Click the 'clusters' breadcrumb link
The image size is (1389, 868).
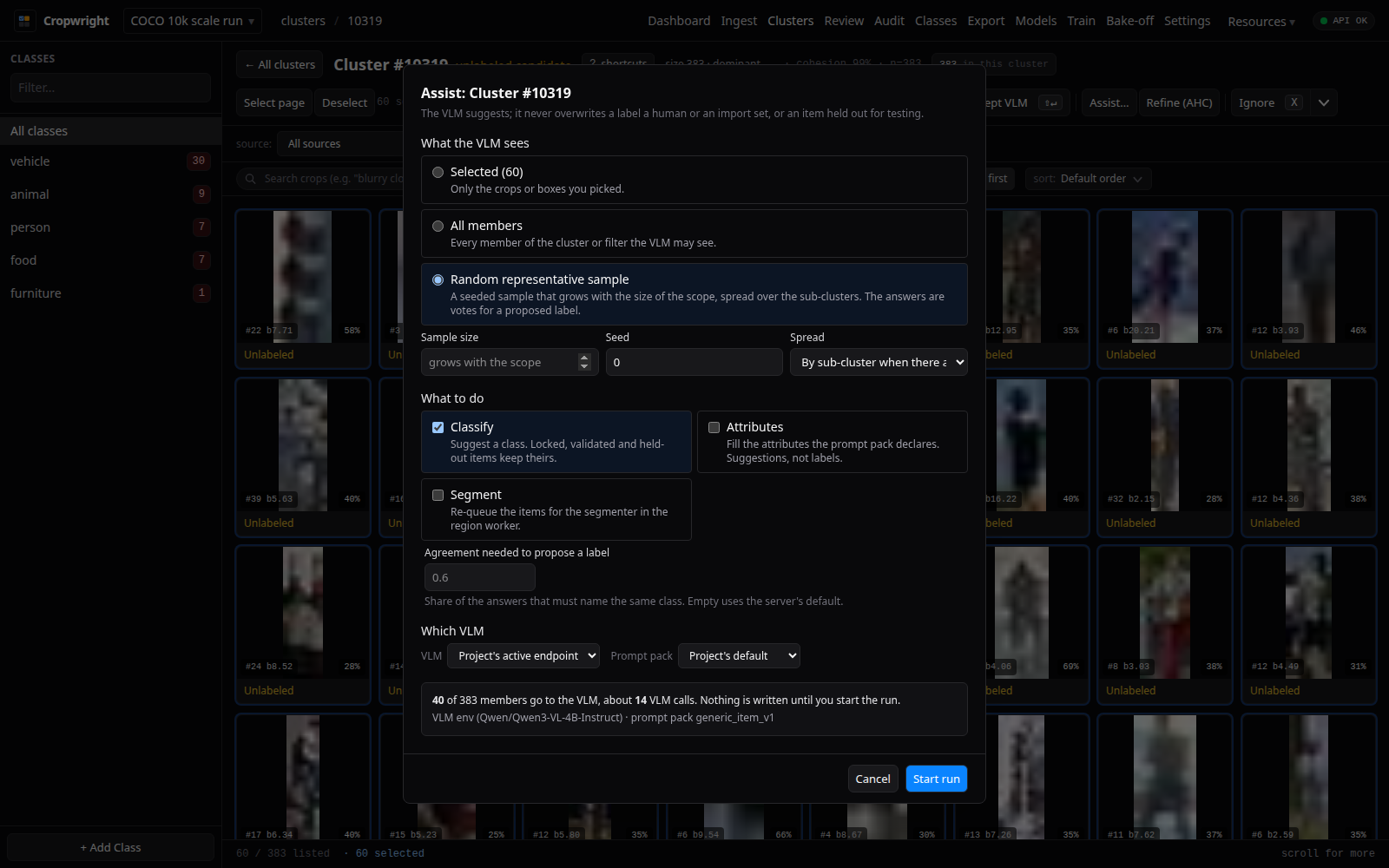pyautogui.click(x=303, y=21)
